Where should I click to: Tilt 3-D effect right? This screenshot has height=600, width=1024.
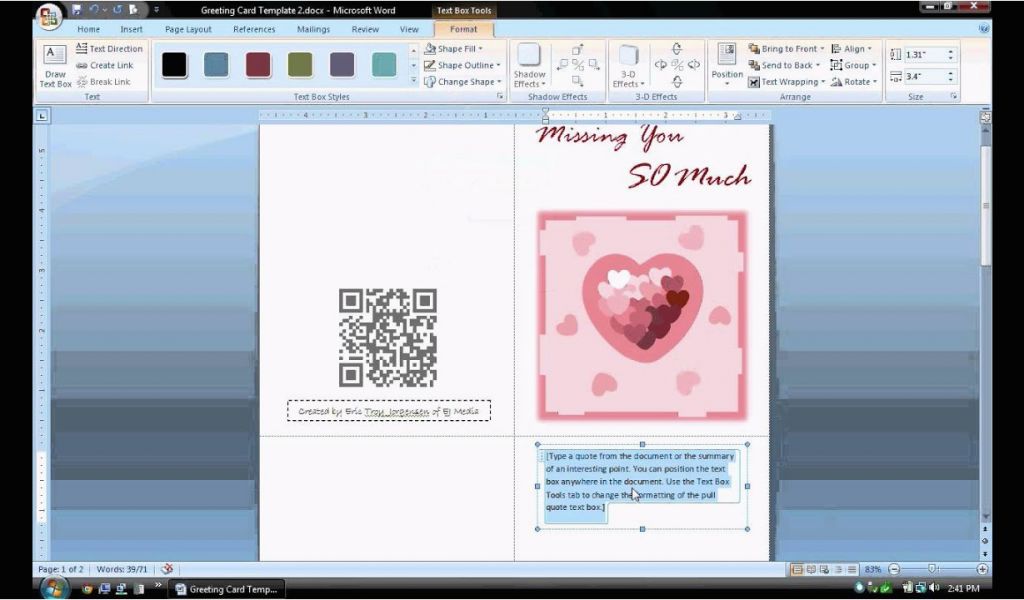click(694, 65)
